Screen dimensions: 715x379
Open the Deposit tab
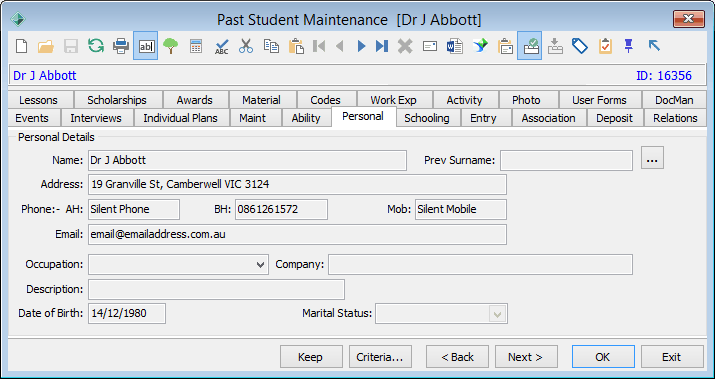tap(615, 118)
